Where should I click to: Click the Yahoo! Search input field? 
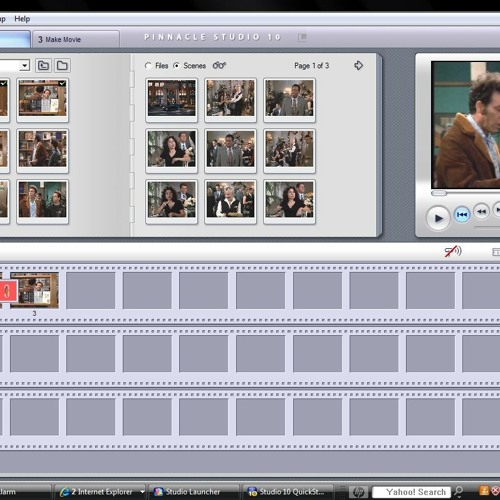click(x=411, y=492)
